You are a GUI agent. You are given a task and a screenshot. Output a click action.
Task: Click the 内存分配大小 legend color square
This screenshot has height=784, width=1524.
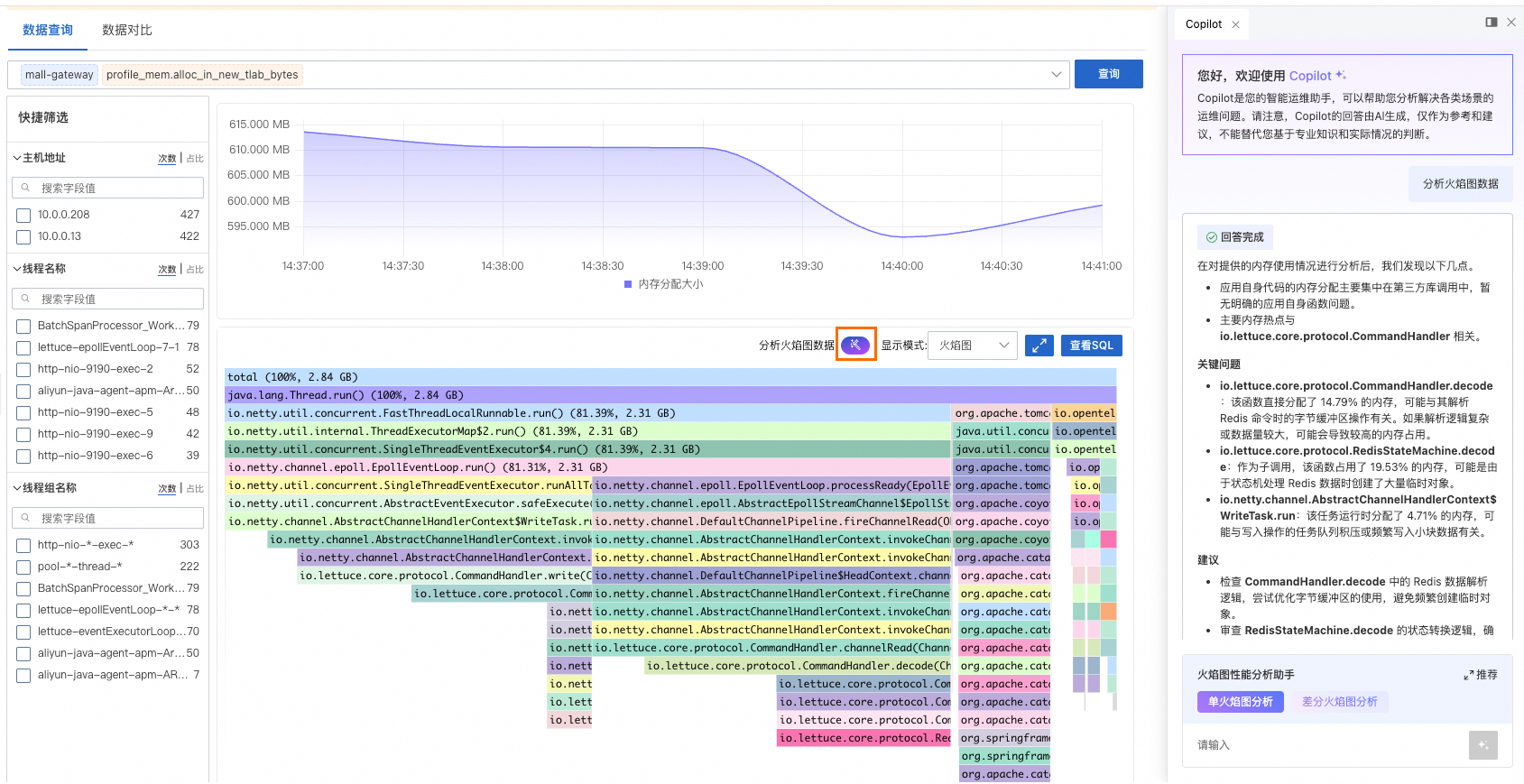[x=628, y=284]
